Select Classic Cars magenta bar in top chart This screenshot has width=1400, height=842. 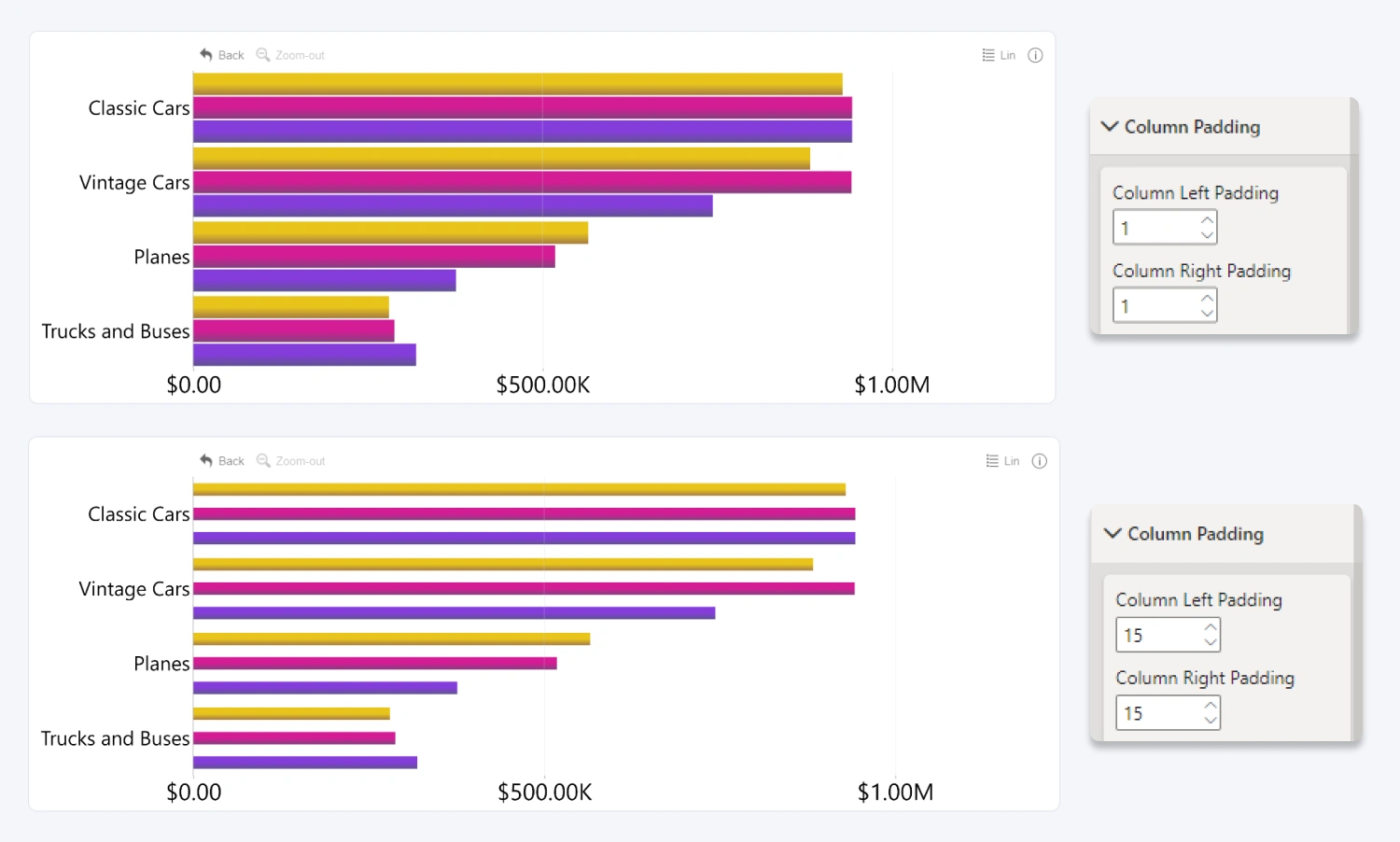point(523,107)
